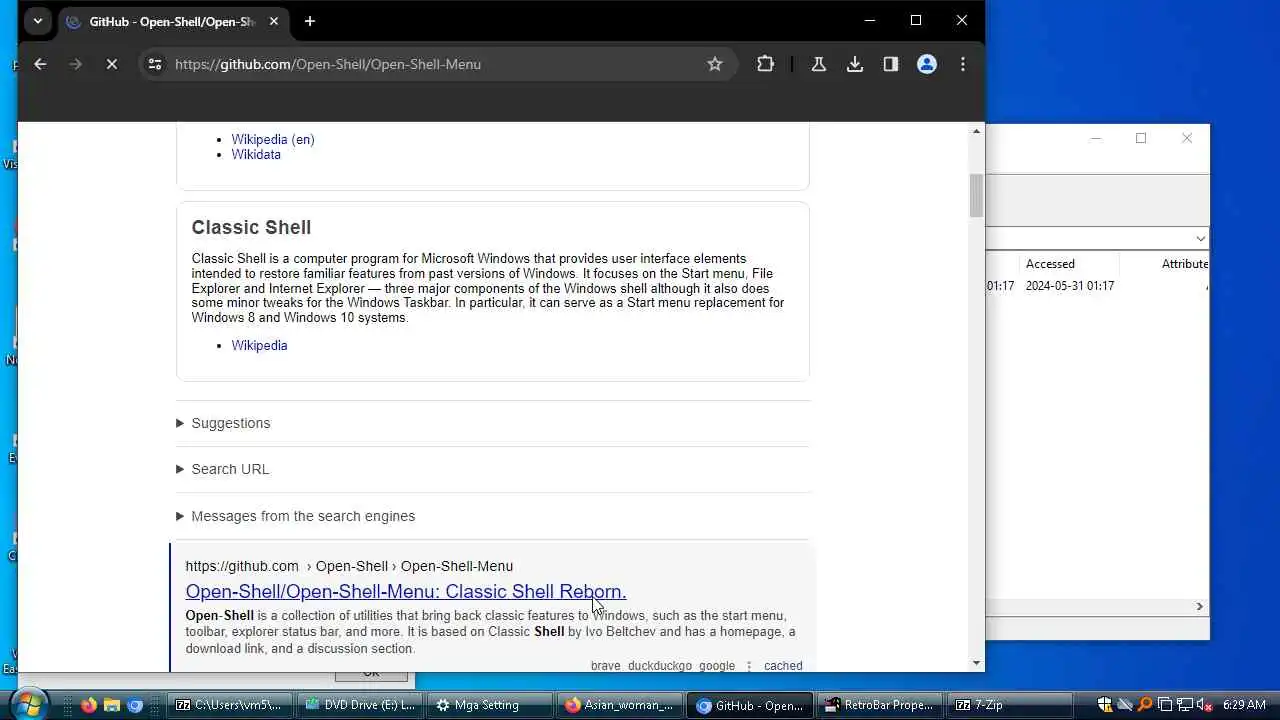Open the tab search dropdown
The image size is (1280, 720).
tap(38, 21)
